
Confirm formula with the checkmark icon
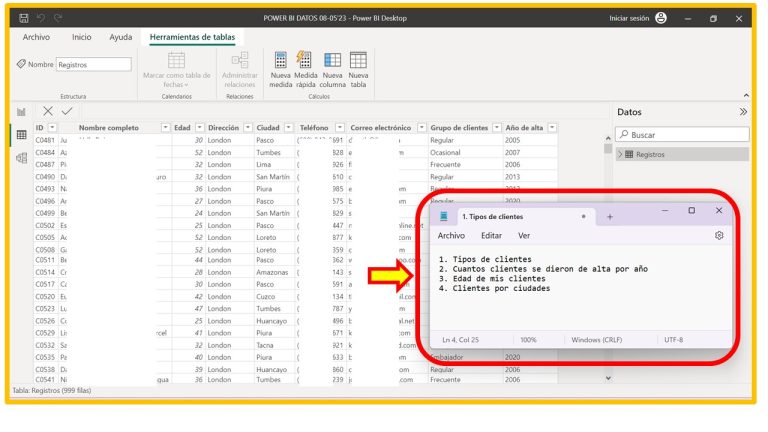pyautogui.click(x=67, y=111)
